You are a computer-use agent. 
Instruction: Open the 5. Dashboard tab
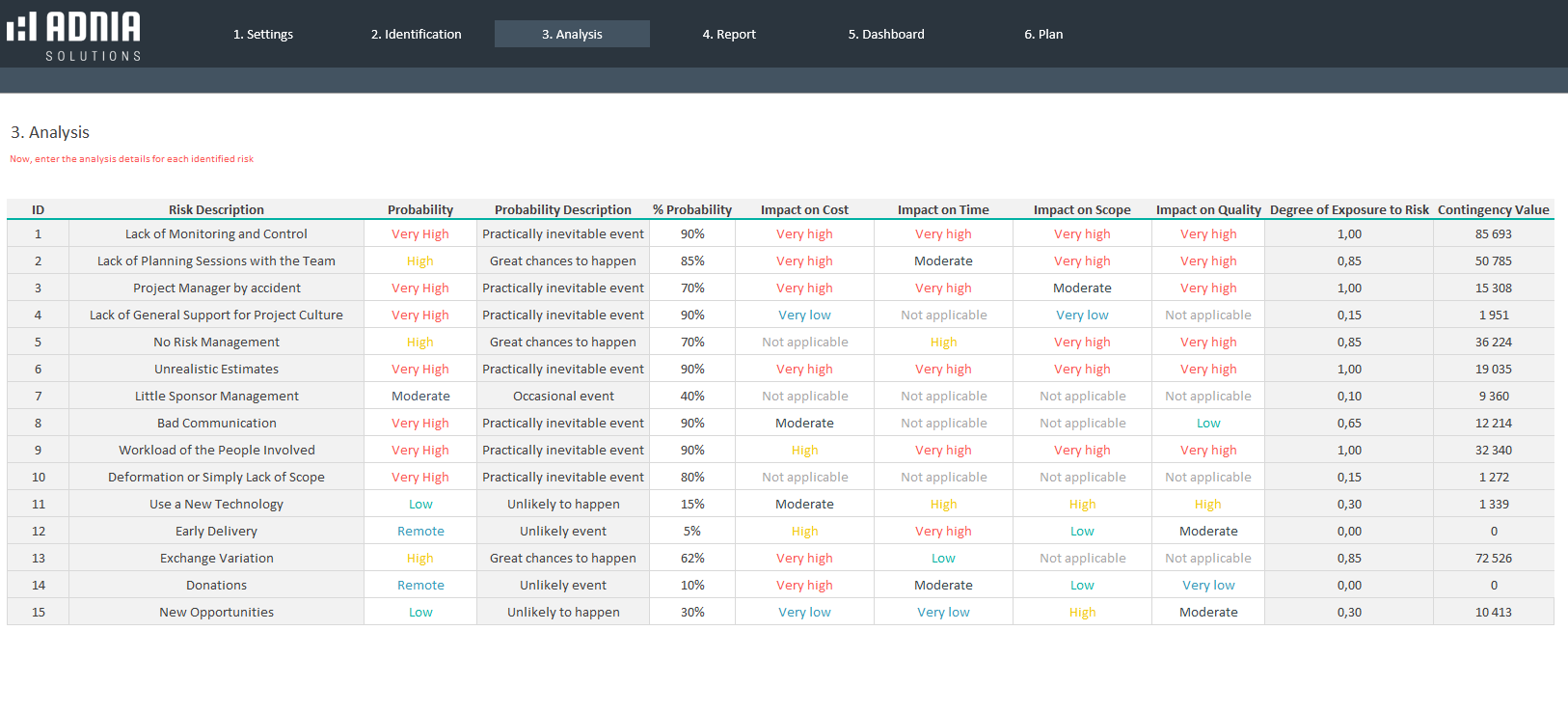pyautogui.click(x=886, y=34)
